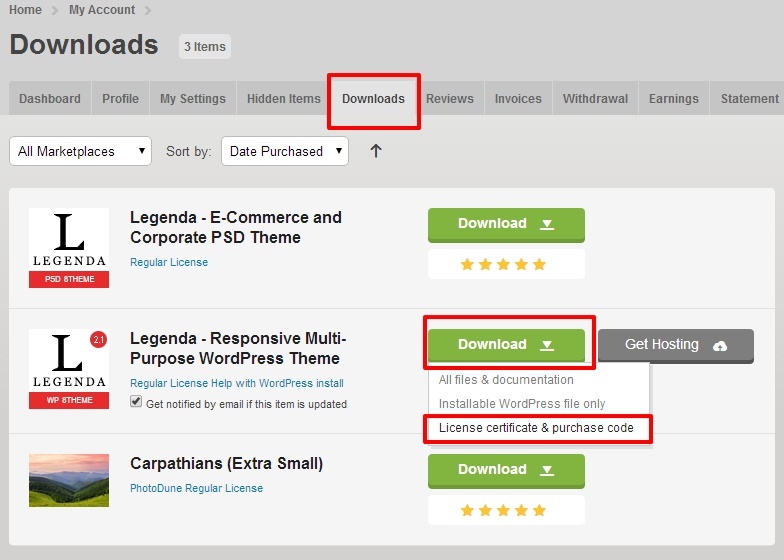Open Carpathians landscape photo thumbnail
The height and width of the screenshot is (560, 784).
[69, 480]
